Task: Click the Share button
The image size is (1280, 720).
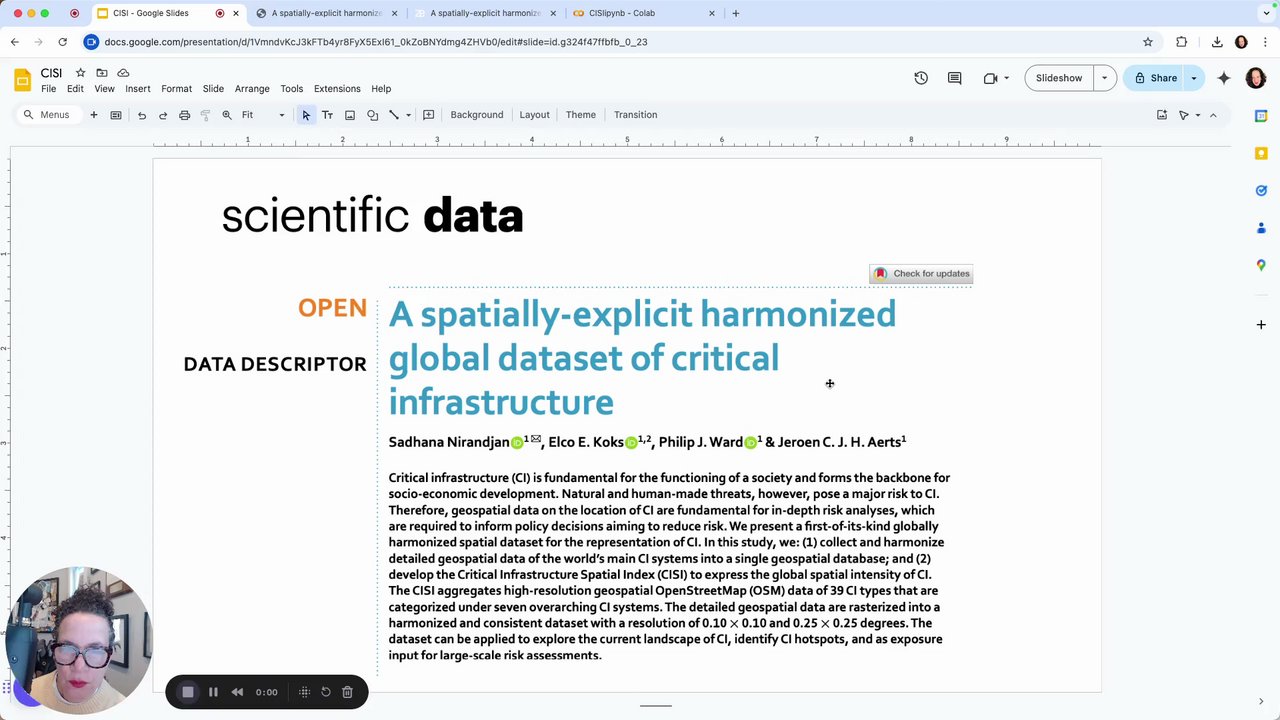Action: click(x=1154, y=78)
